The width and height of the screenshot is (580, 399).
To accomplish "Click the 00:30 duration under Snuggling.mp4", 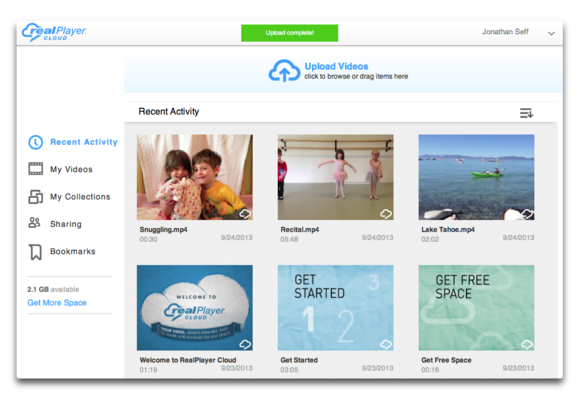I will click(148, 240).
